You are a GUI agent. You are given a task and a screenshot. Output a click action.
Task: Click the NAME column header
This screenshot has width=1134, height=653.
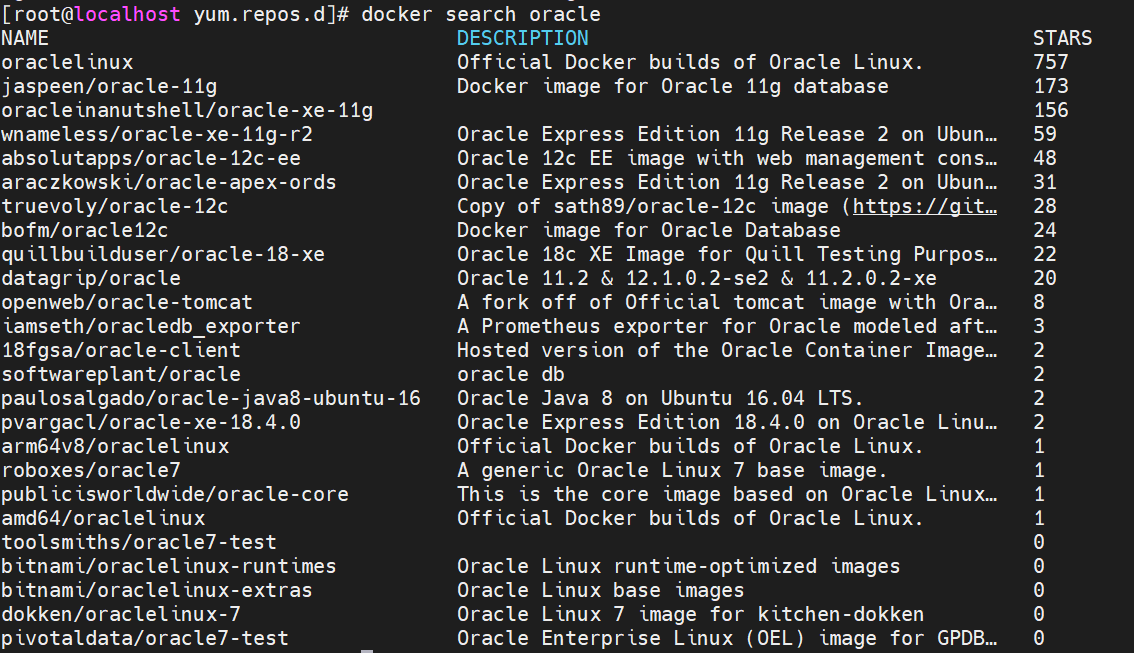(25, 39)
